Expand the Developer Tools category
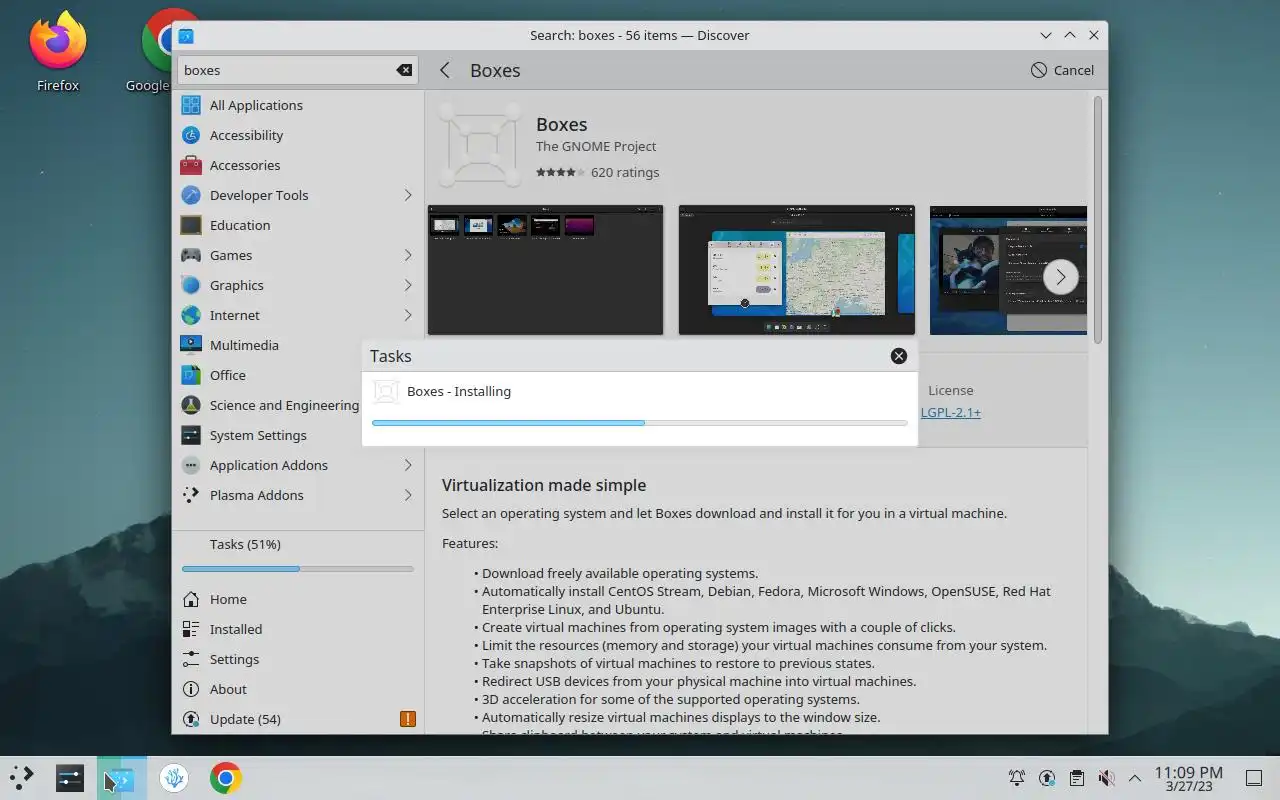This screenshot has width=1280, height=800. coord(408,195)
